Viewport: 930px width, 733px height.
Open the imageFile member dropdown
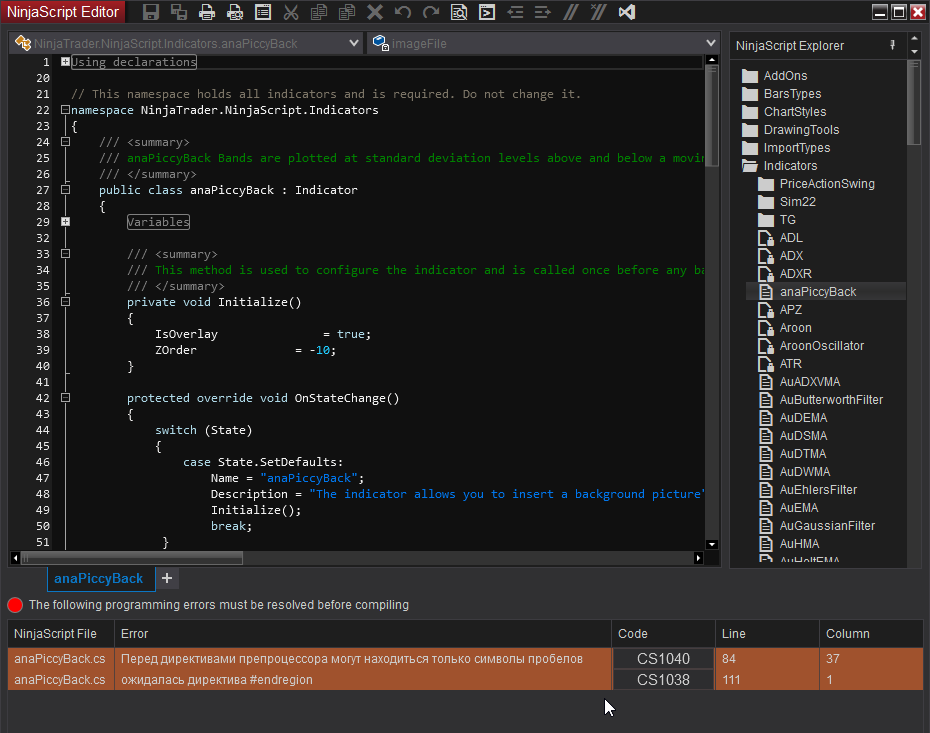[710, 44]
